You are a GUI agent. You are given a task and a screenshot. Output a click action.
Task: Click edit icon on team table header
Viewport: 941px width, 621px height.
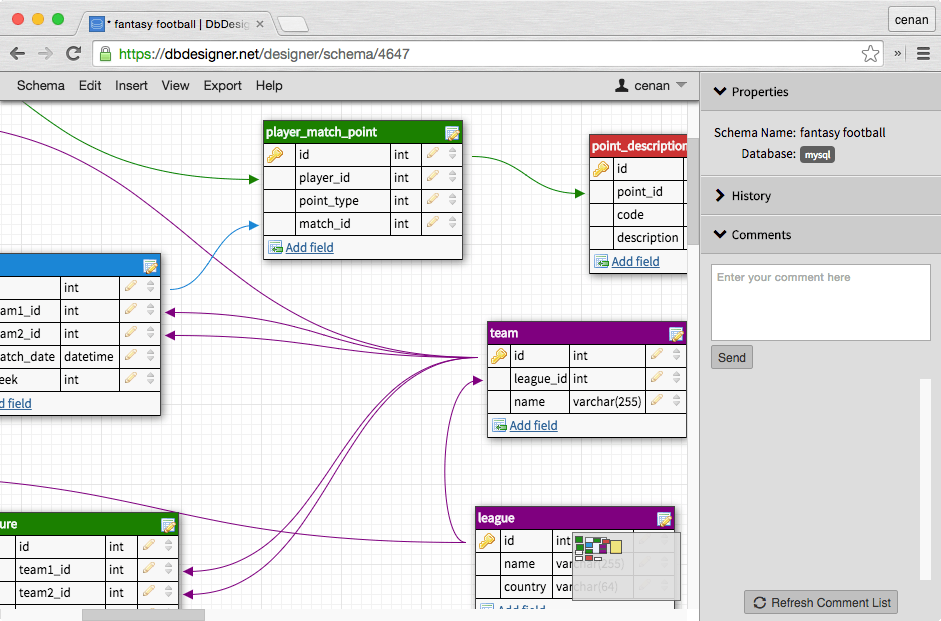(676, 333)
